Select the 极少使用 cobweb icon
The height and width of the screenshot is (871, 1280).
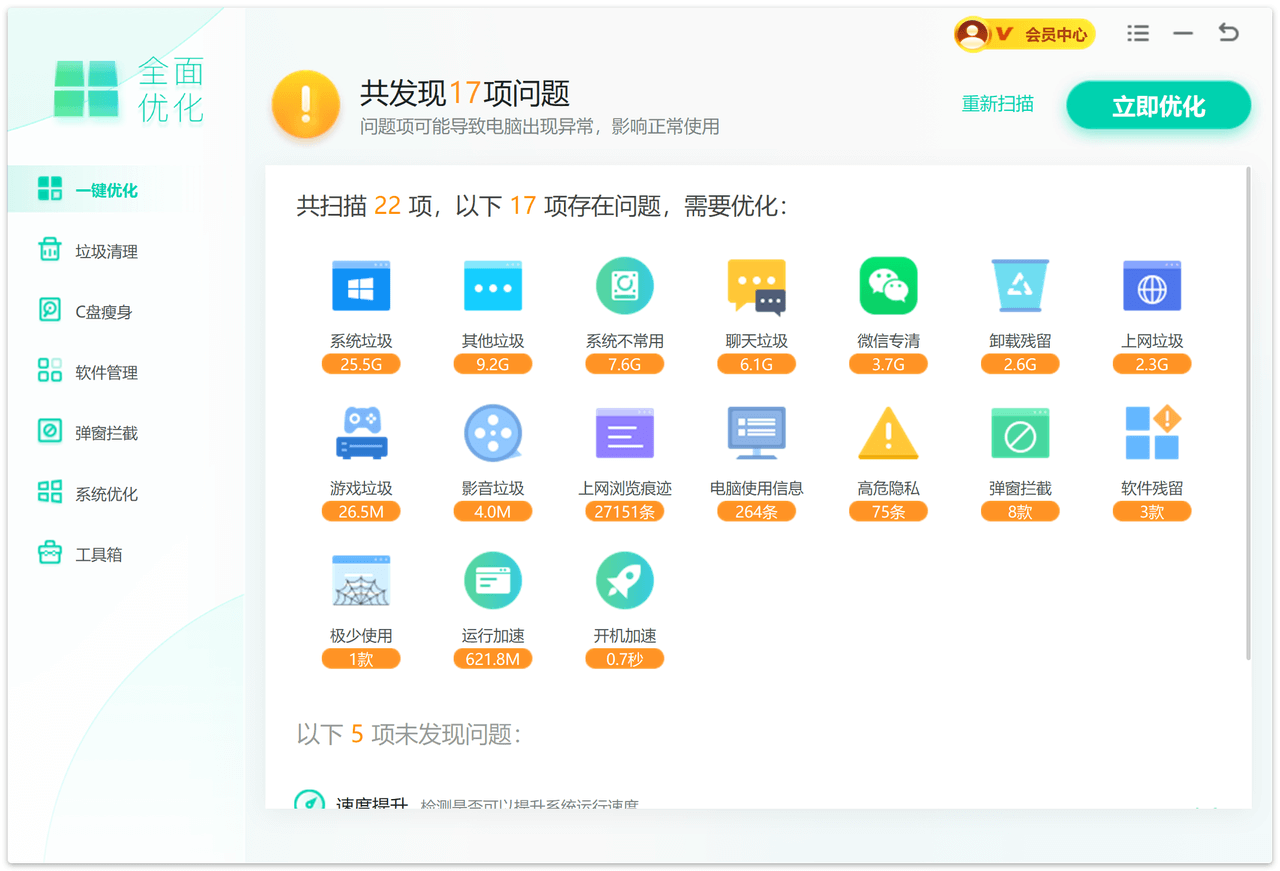(x=361, y=581)
